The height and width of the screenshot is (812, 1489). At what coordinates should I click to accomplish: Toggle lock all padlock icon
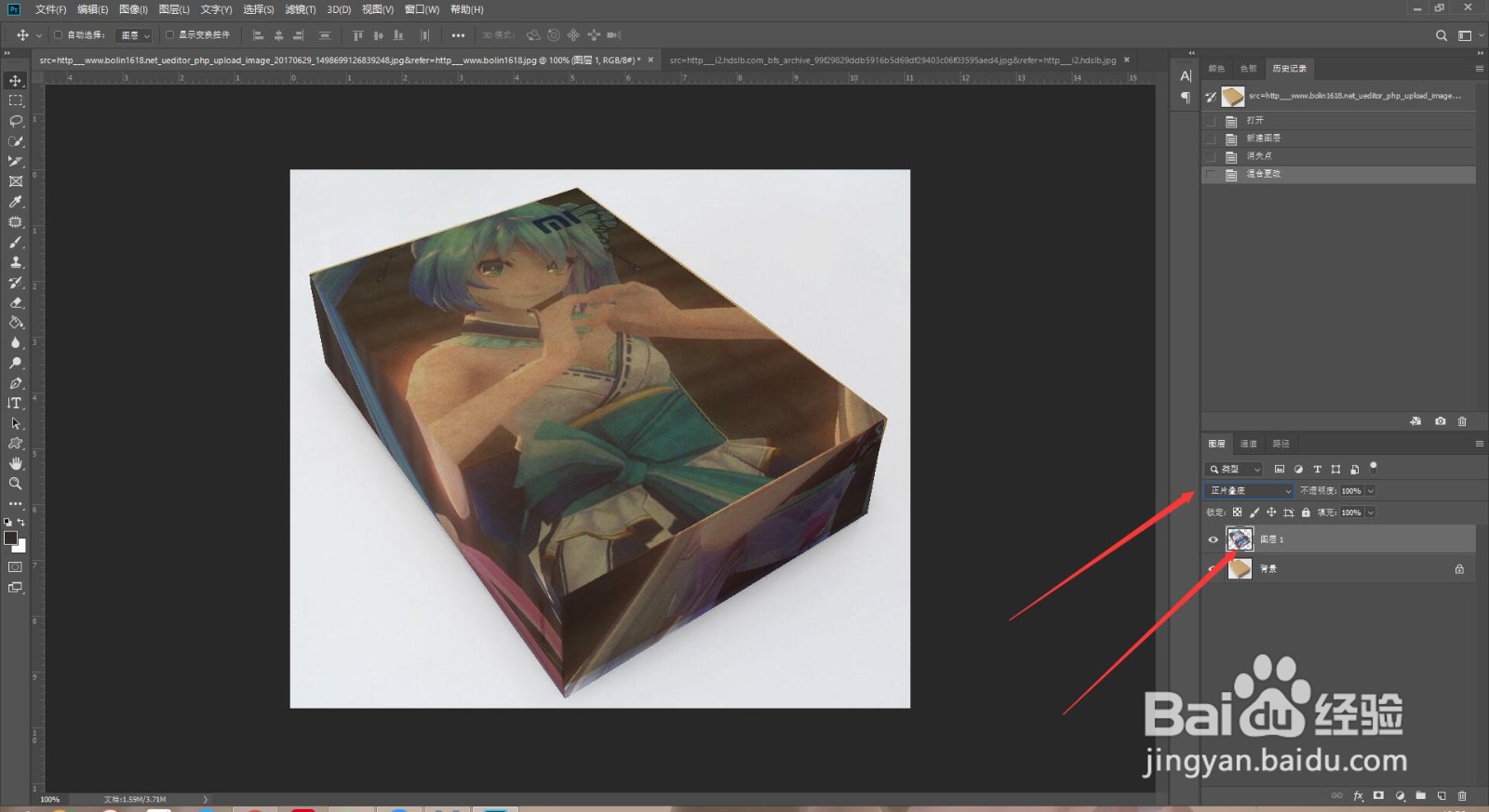click(x=1306, y=512)
